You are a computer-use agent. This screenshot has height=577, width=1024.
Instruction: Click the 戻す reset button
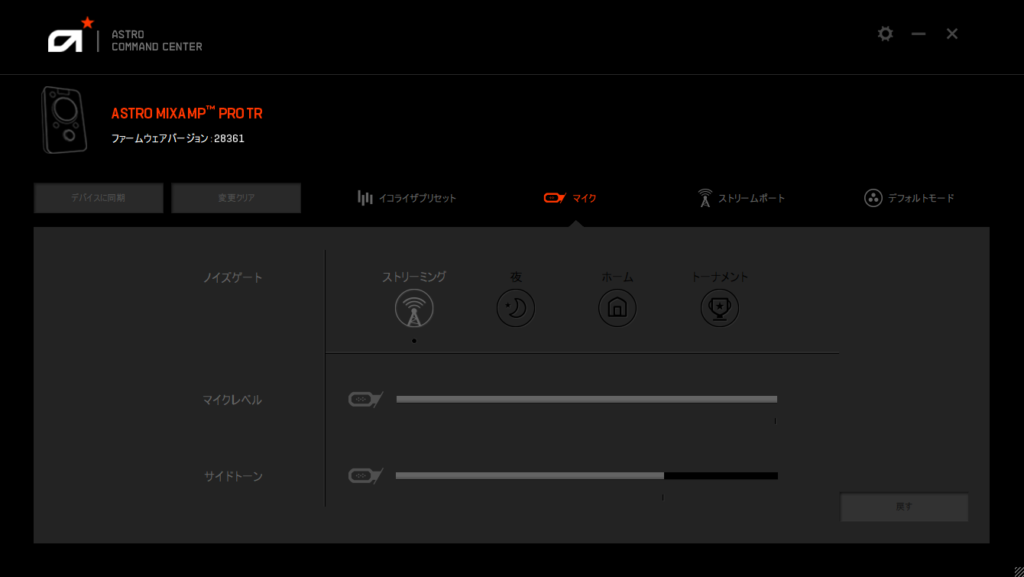tap(904, 507)
